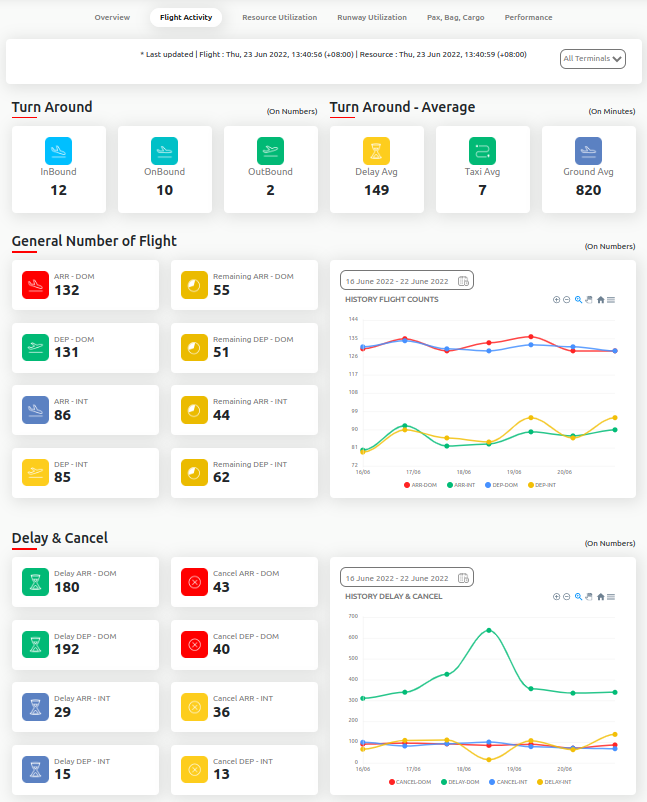
Task: Activate selection zoom magnifier on Delay & Cancel chart
Action: [x=578, y=597]
